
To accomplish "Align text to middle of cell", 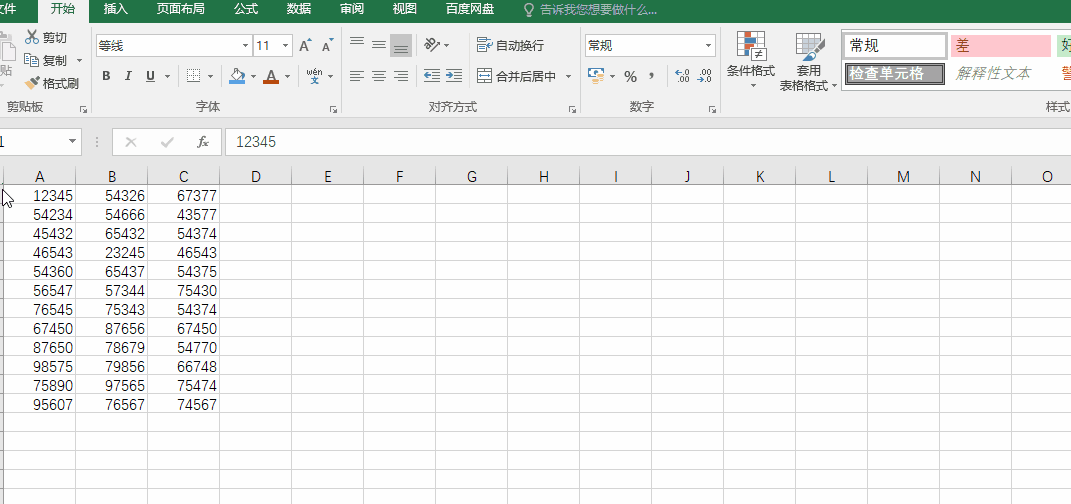I will pos(379,45).
